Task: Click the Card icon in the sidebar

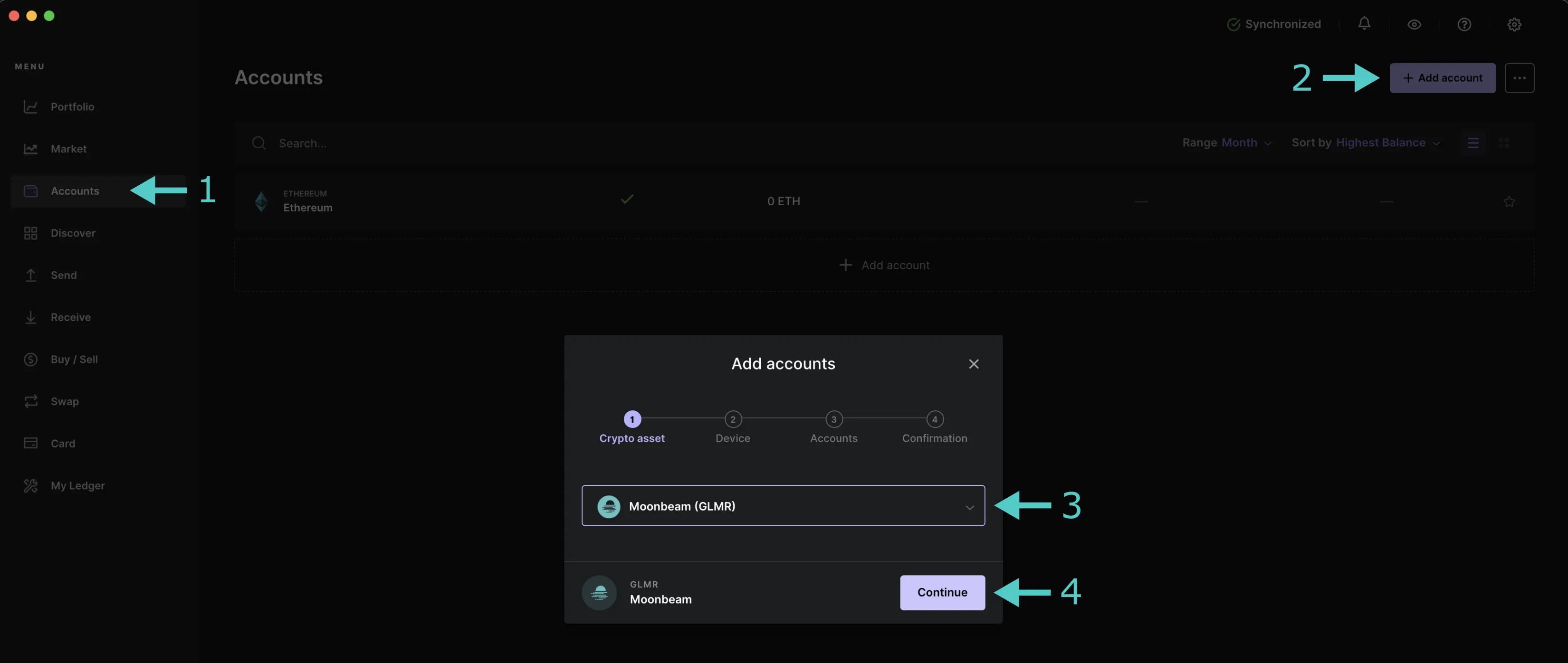Action: click(31, 443)
